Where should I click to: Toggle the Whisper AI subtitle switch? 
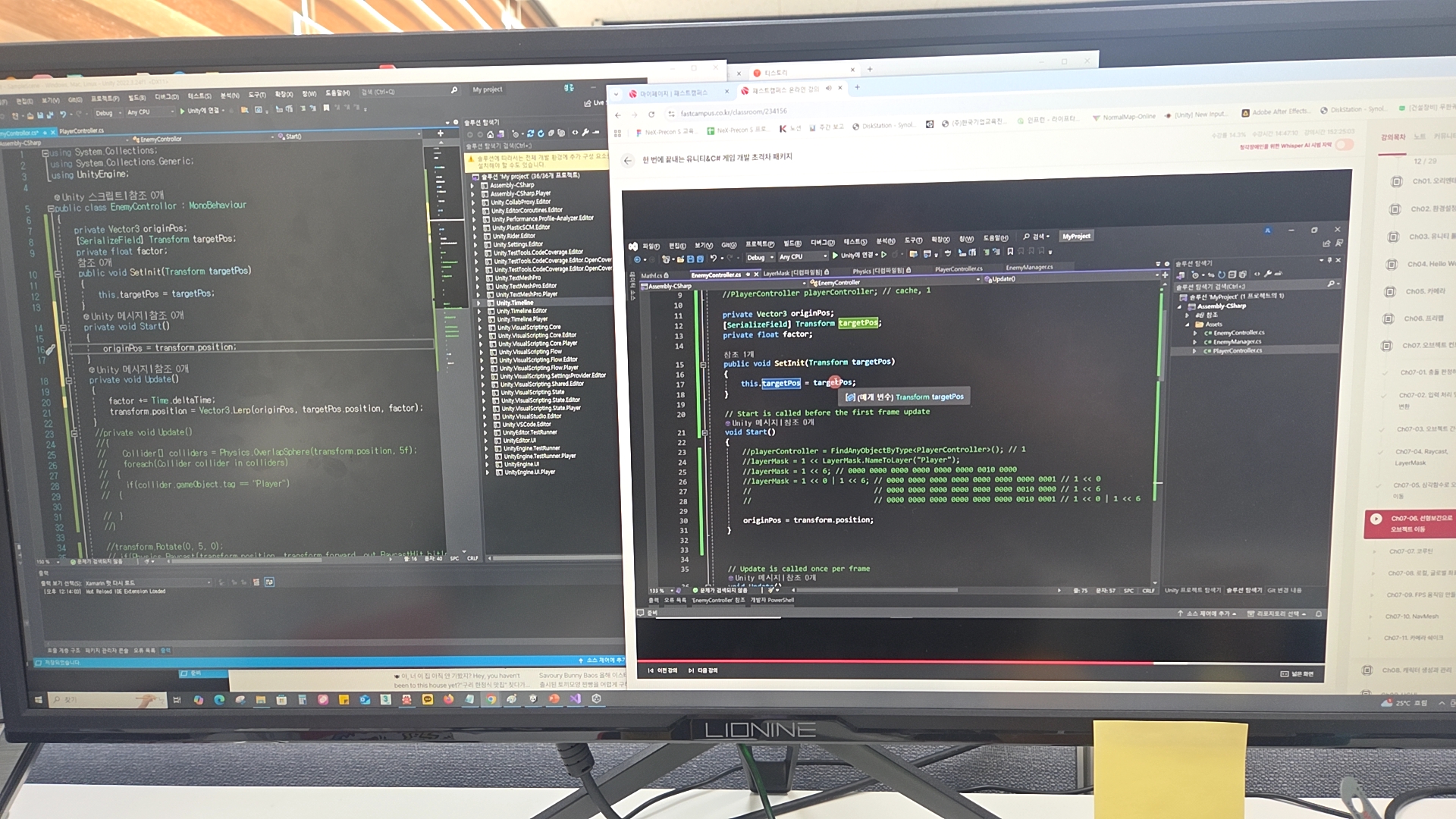coord(1343,144)
